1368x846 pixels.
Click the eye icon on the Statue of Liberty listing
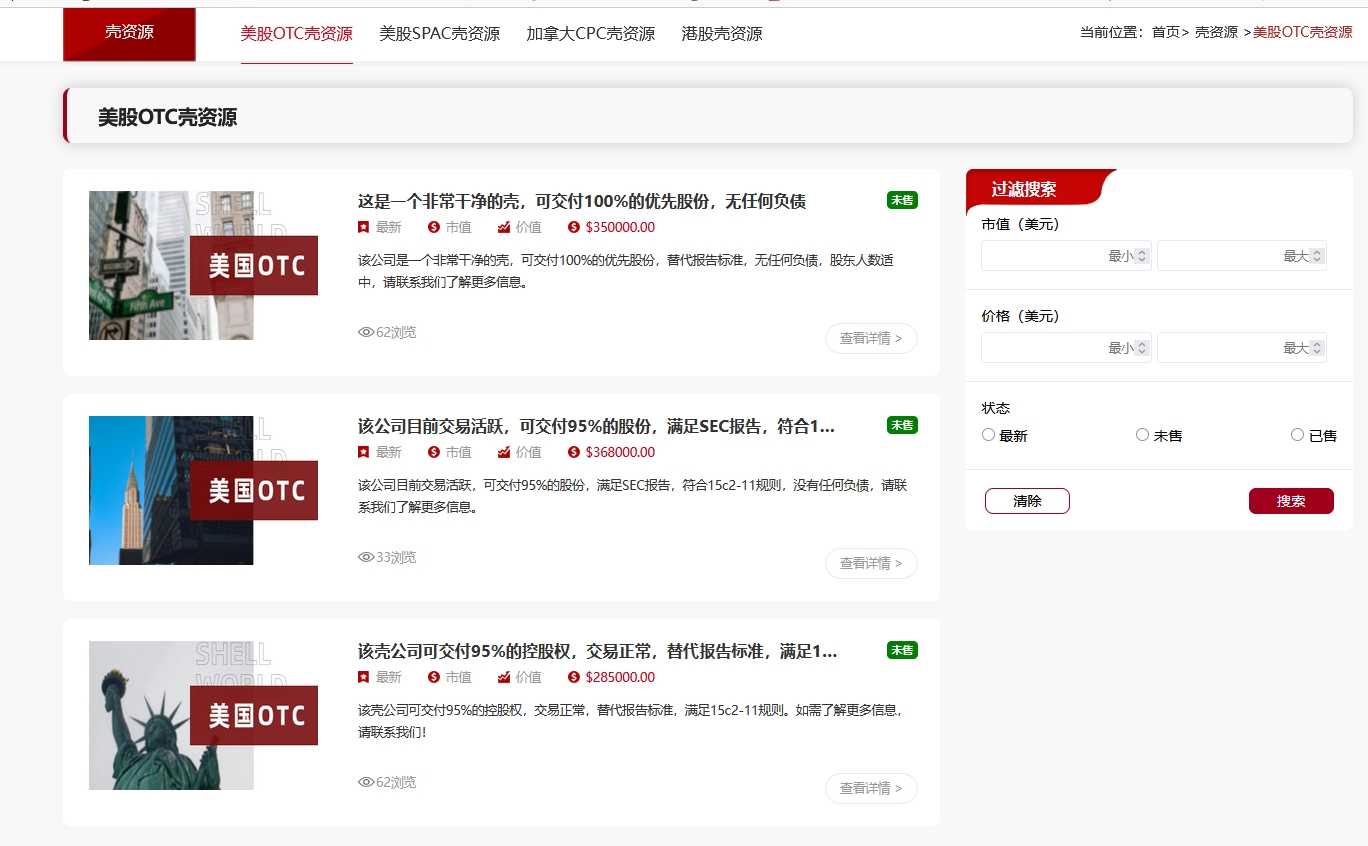pyautogui.click(x=366, y=782)
